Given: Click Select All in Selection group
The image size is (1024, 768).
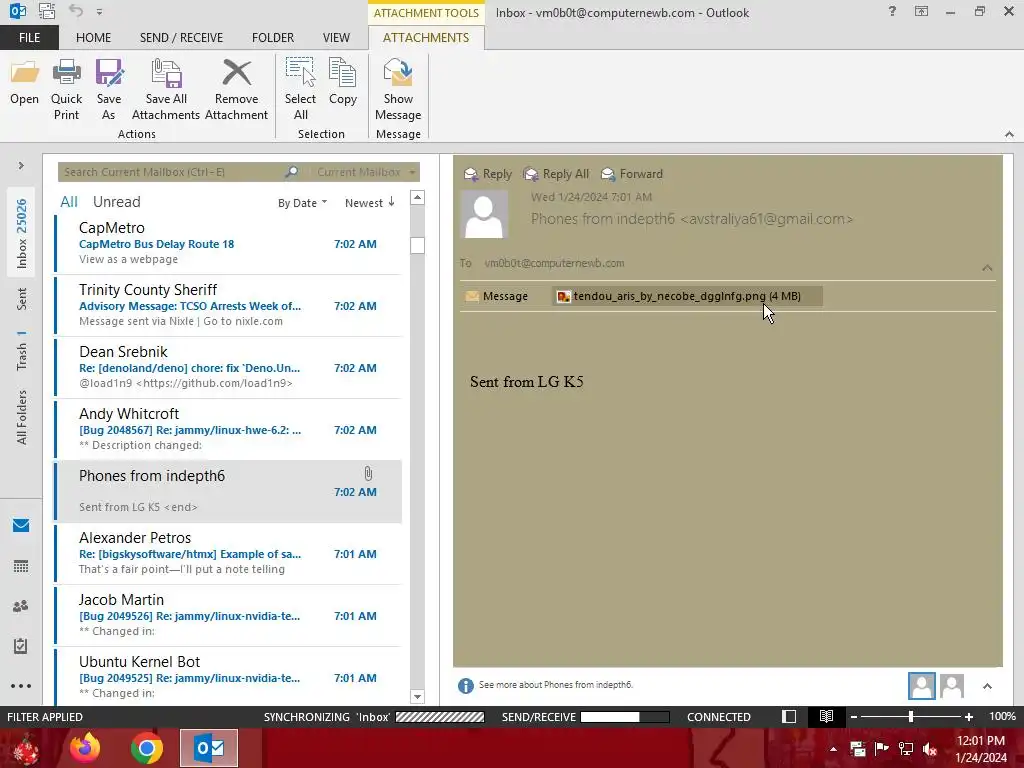Looking at the screenshot, I should (300, 89).
